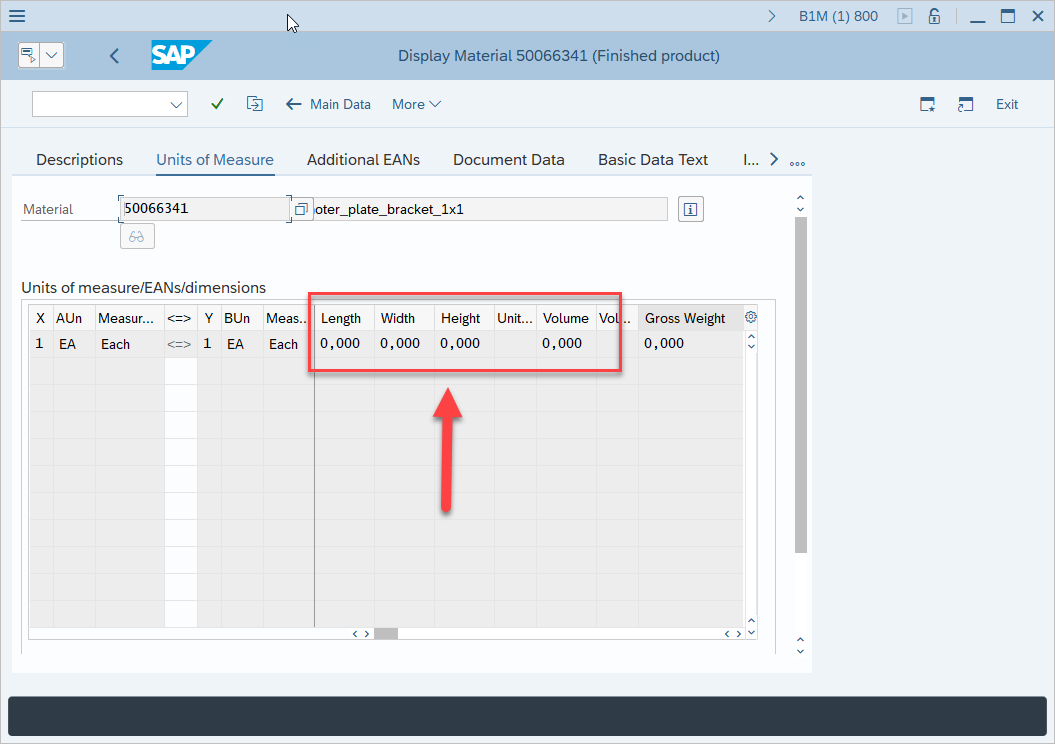Click the lock icon in the title bar

pyautogui.click(x=934, y=16)
